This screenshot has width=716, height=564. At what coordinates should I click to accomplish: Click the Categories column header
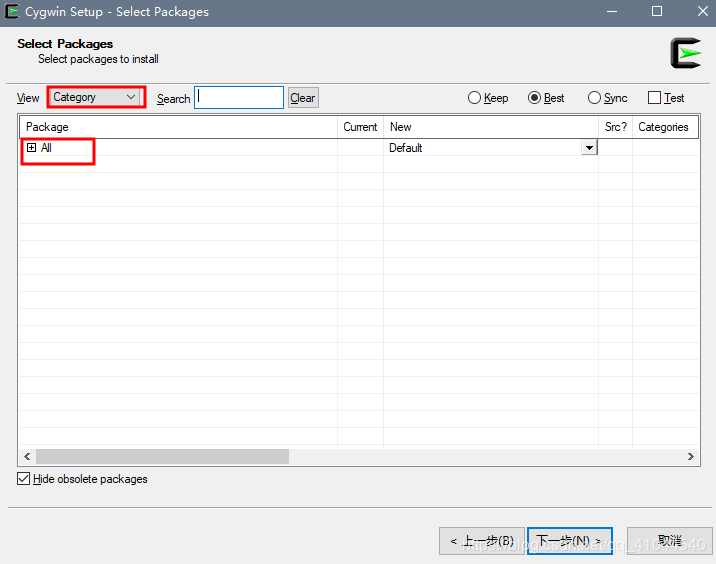click(x=665, y=127)
